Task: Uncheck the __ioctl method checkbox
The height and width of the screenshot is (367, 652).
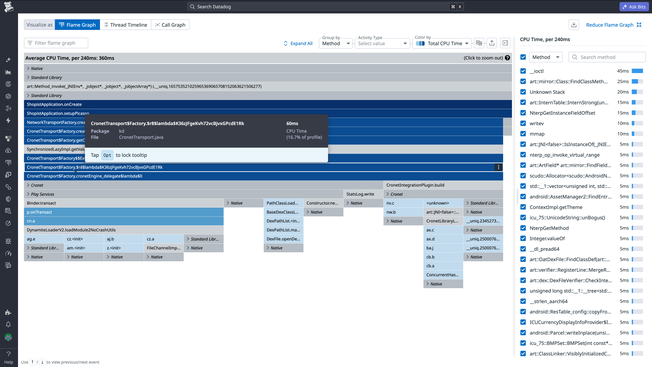Action: pos(523,71)
